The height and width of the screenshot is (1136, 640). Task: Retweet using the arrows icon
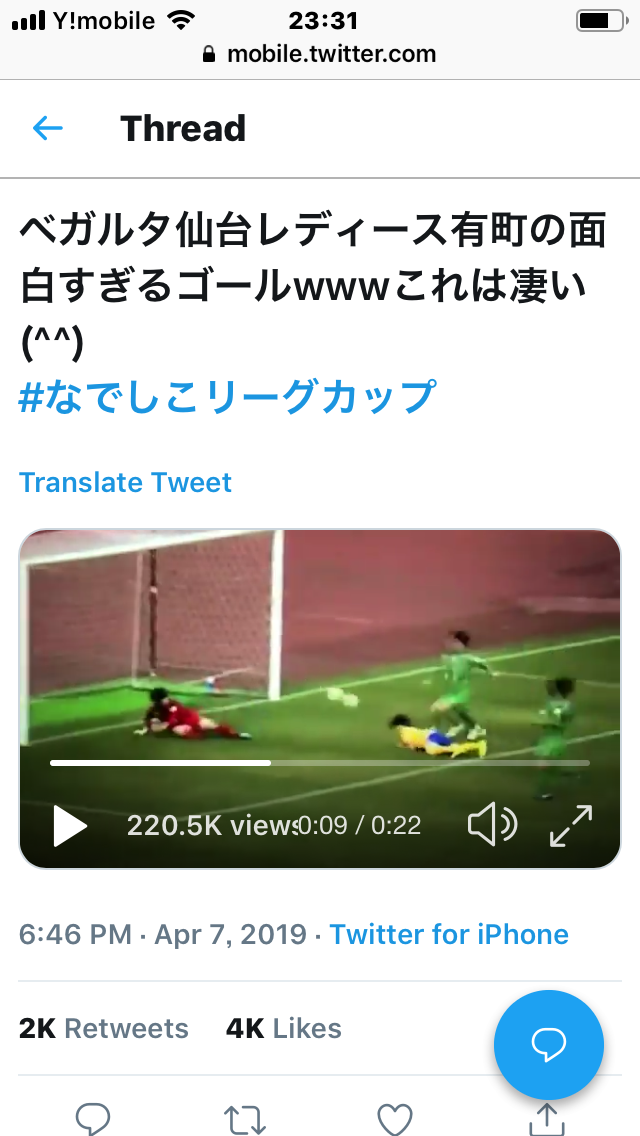pos(245,1119)
